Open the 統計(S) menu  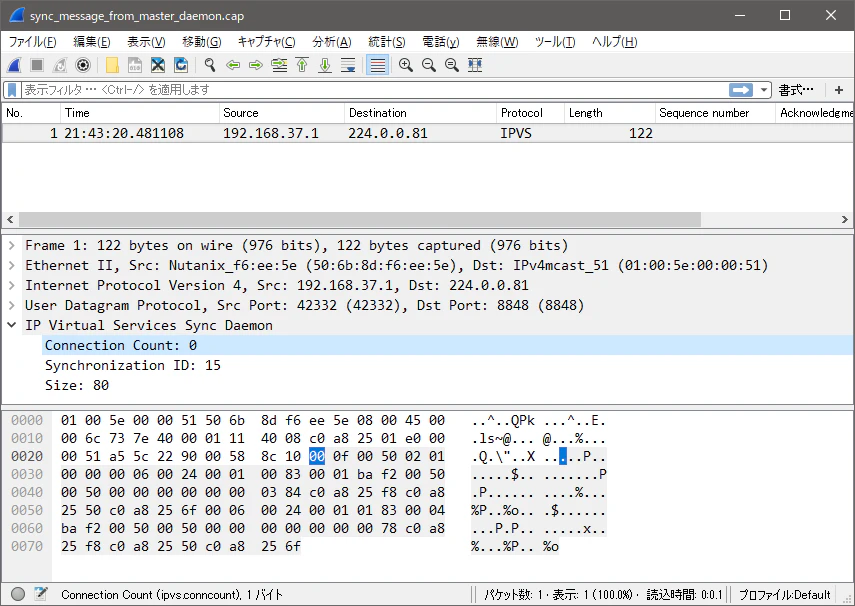pyautogui.click(x=387, y=42)
